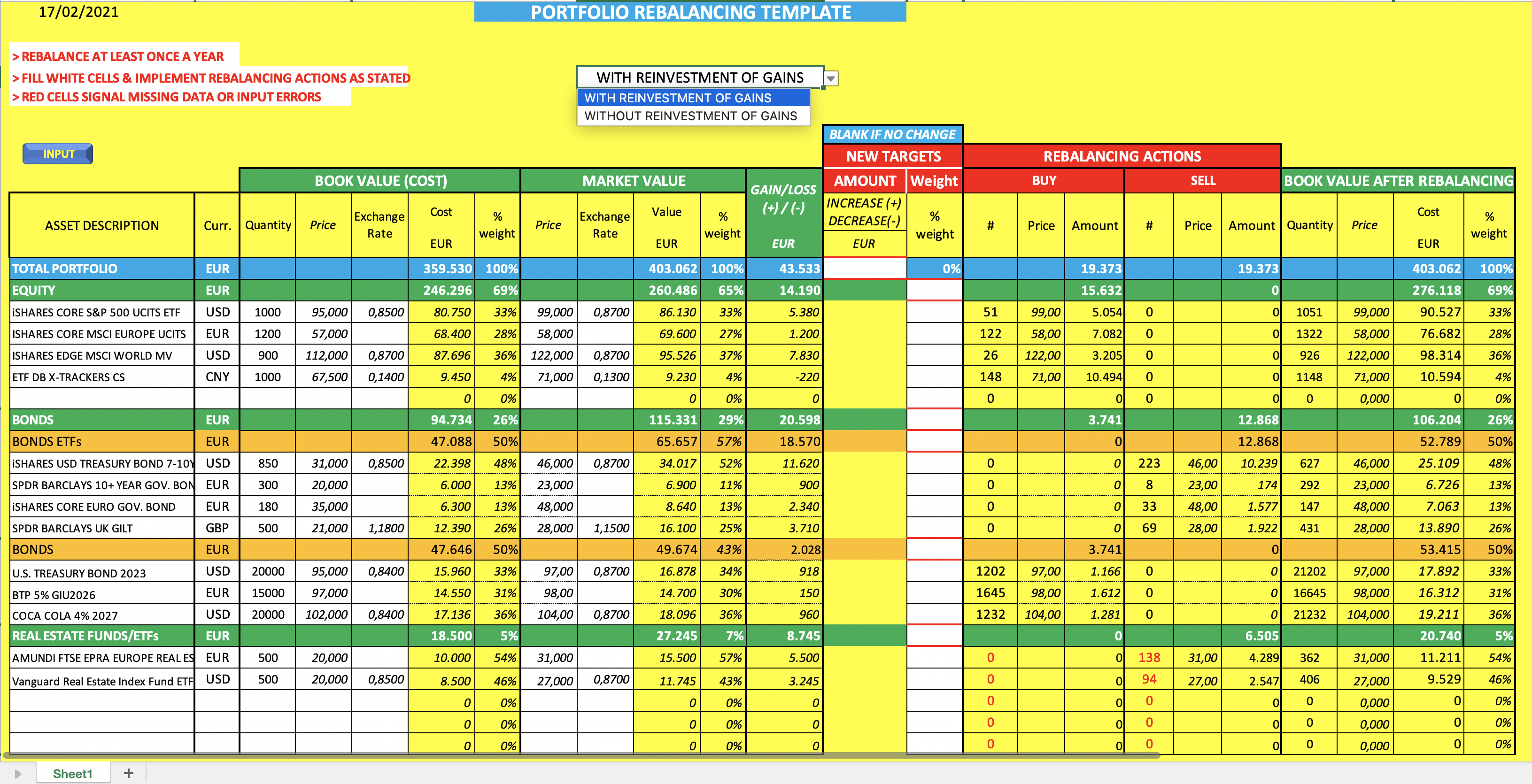
Task: Select iSHARES CORE S&P 500 UCITS ETF cell
Action: pos(102,313)
